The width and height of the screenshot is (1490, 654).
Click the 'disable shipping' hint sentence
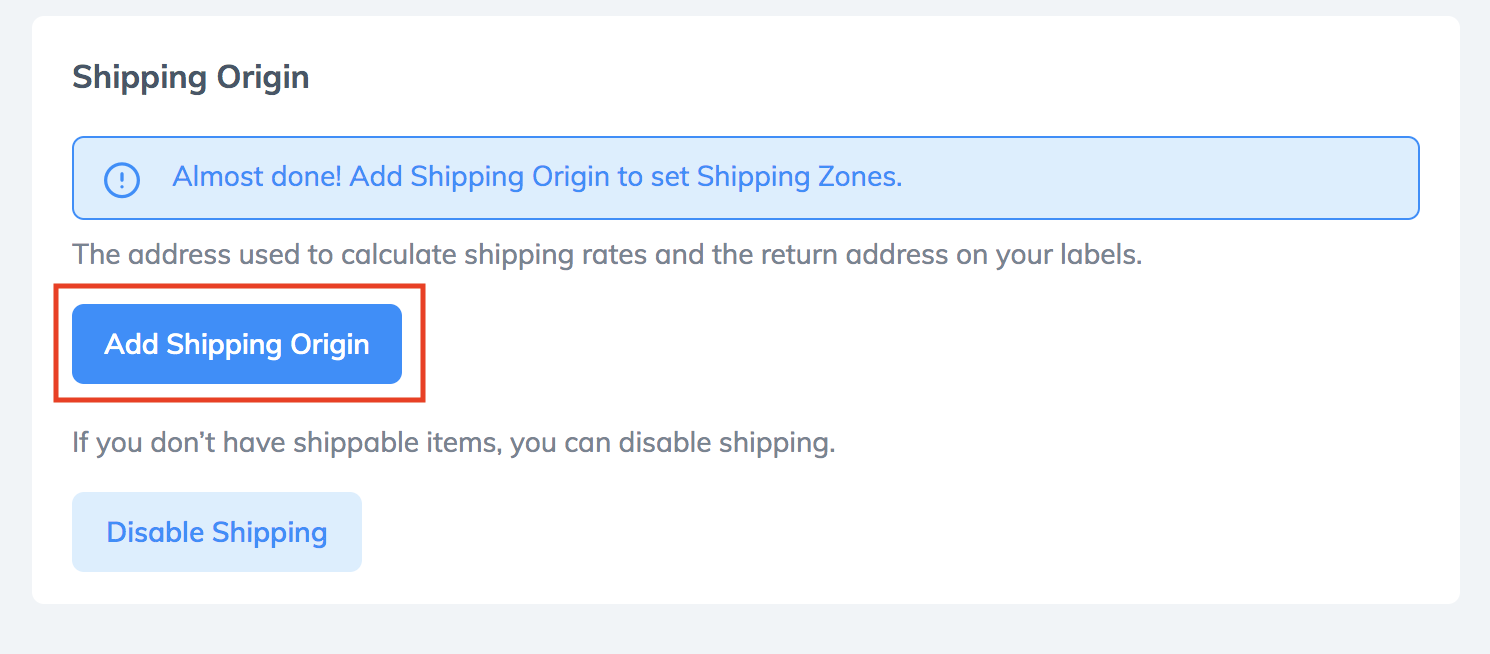tap(454, 442)
